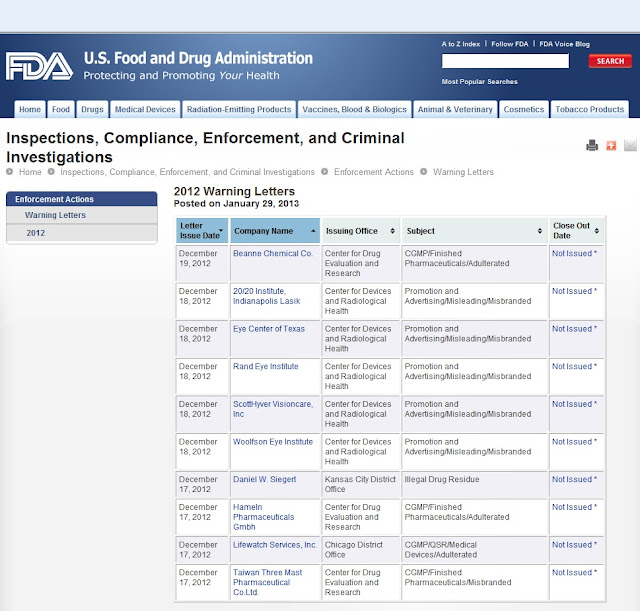
Task: Open Vaccines, Blood & Biologics tab
Action: [x=354, y=109]
